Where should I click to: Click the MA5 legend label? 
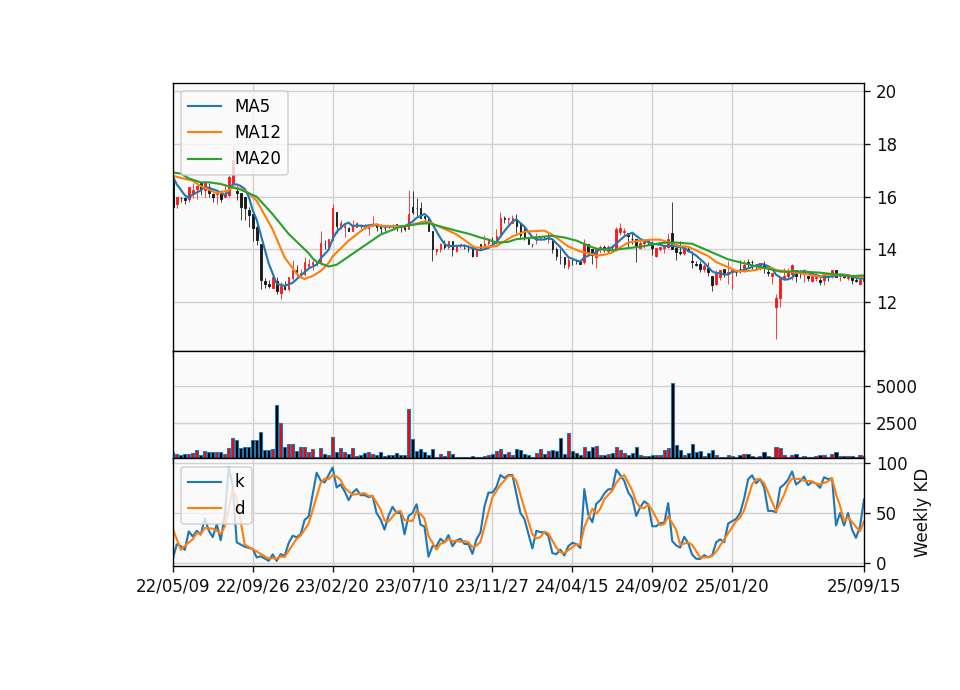[252, 106]
